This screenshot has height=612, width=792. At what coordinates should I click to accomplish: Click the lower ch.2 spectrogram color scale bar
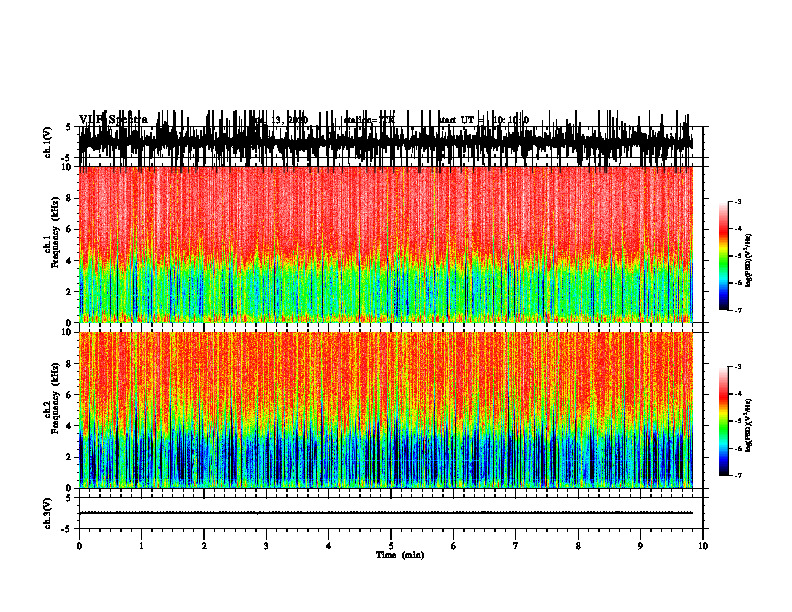tap(723, 421)
